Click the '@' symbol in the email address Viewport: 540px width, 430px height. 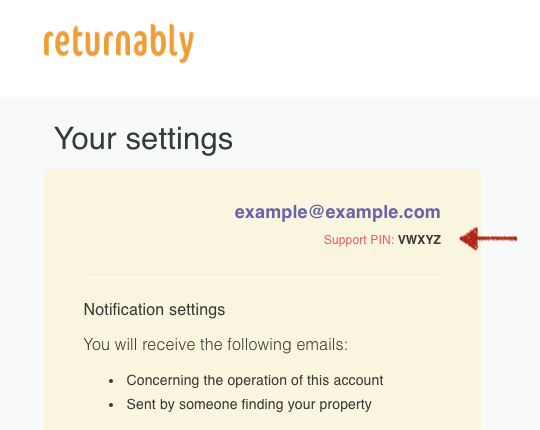316,212
